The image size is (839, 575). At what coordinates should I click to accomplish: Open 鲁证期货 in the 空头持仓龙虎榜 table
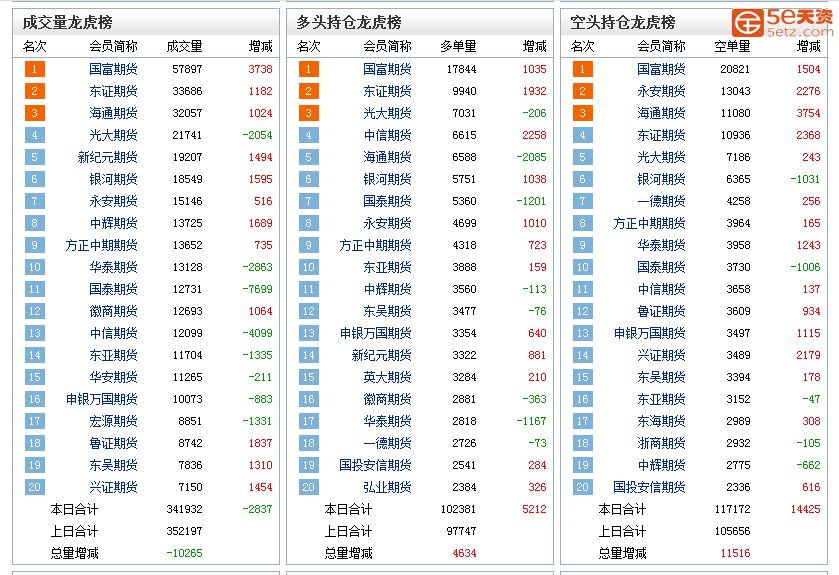pyautogui.click(x=661, y=311)
